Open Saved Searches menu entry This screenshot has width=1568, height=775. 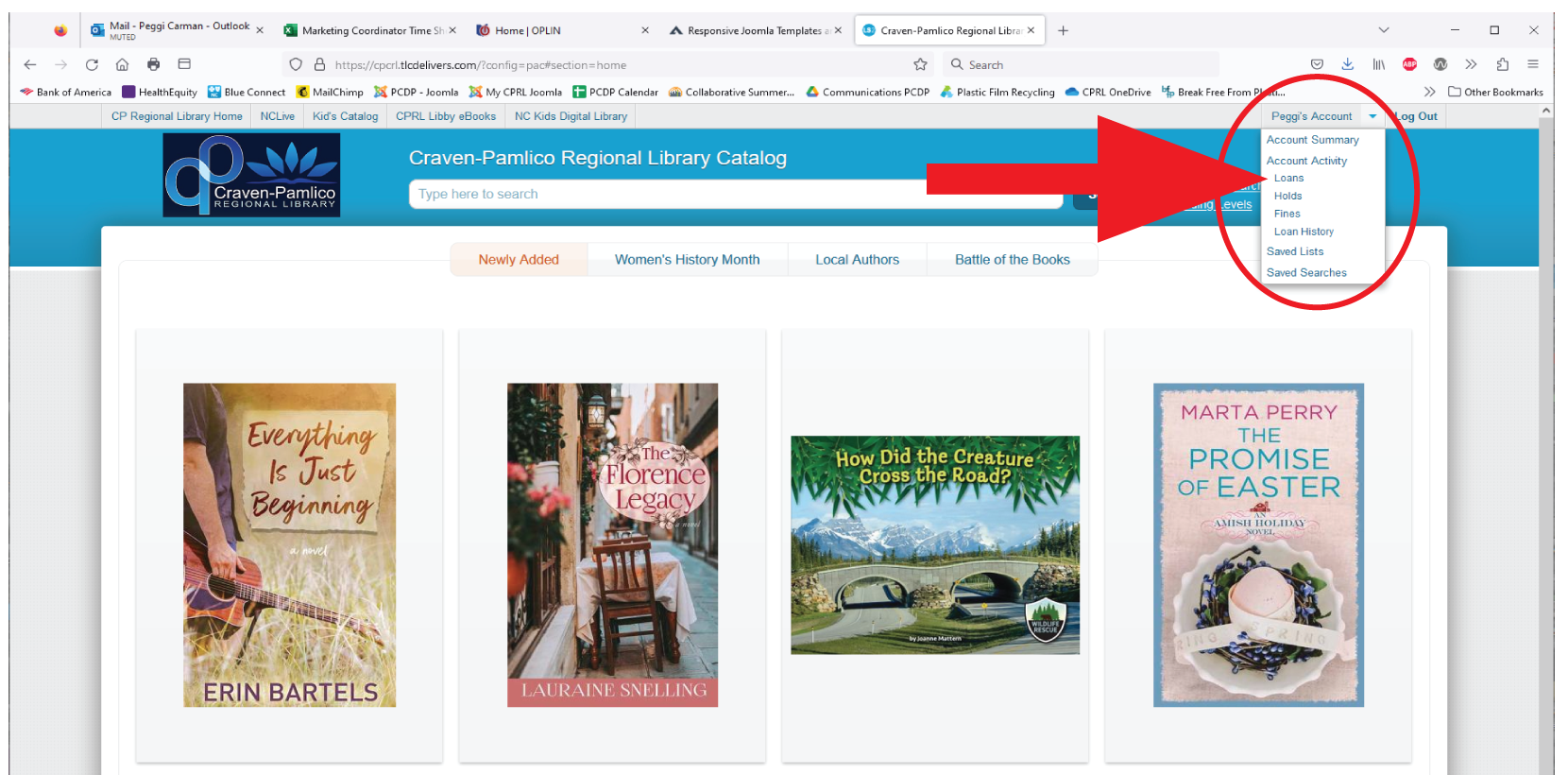(1306, 272)
